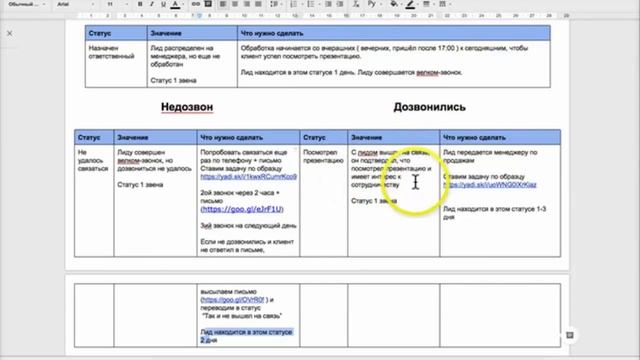Open the input tools (Ру) language icon
The width and height of the screenshot is (640, 360).
[x=371, y=4]
